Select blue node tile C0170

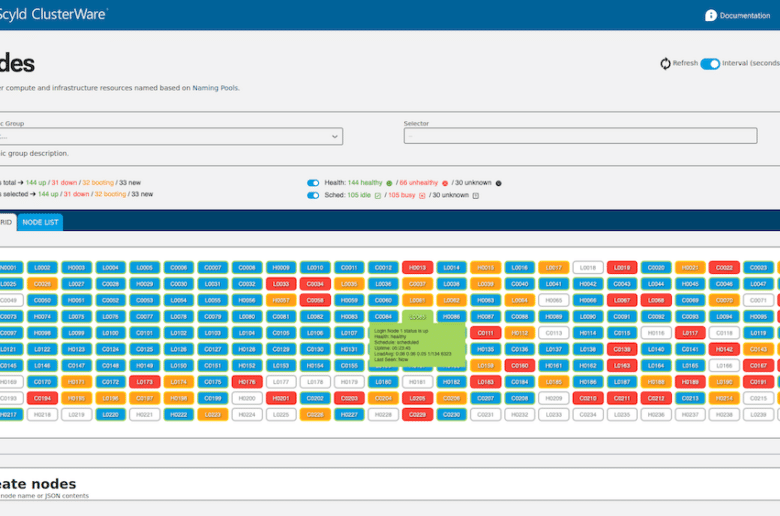click(x=42, y=382)
